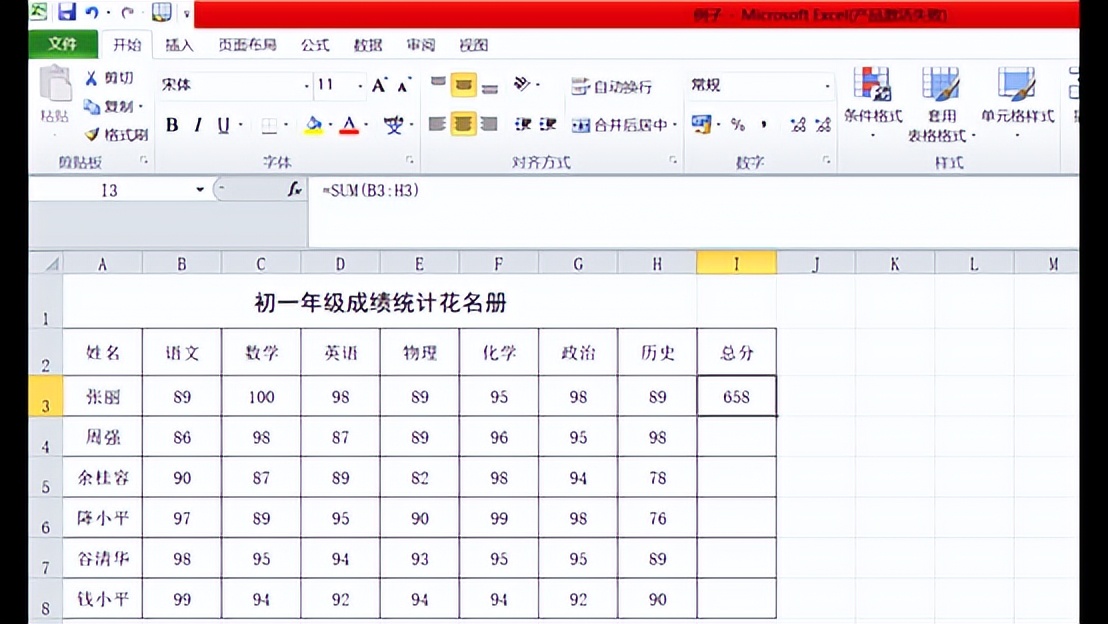The width and height of the screenshot is (1108, 624).
Task: Open 字体 group dialog launcher
Action: 409,161
